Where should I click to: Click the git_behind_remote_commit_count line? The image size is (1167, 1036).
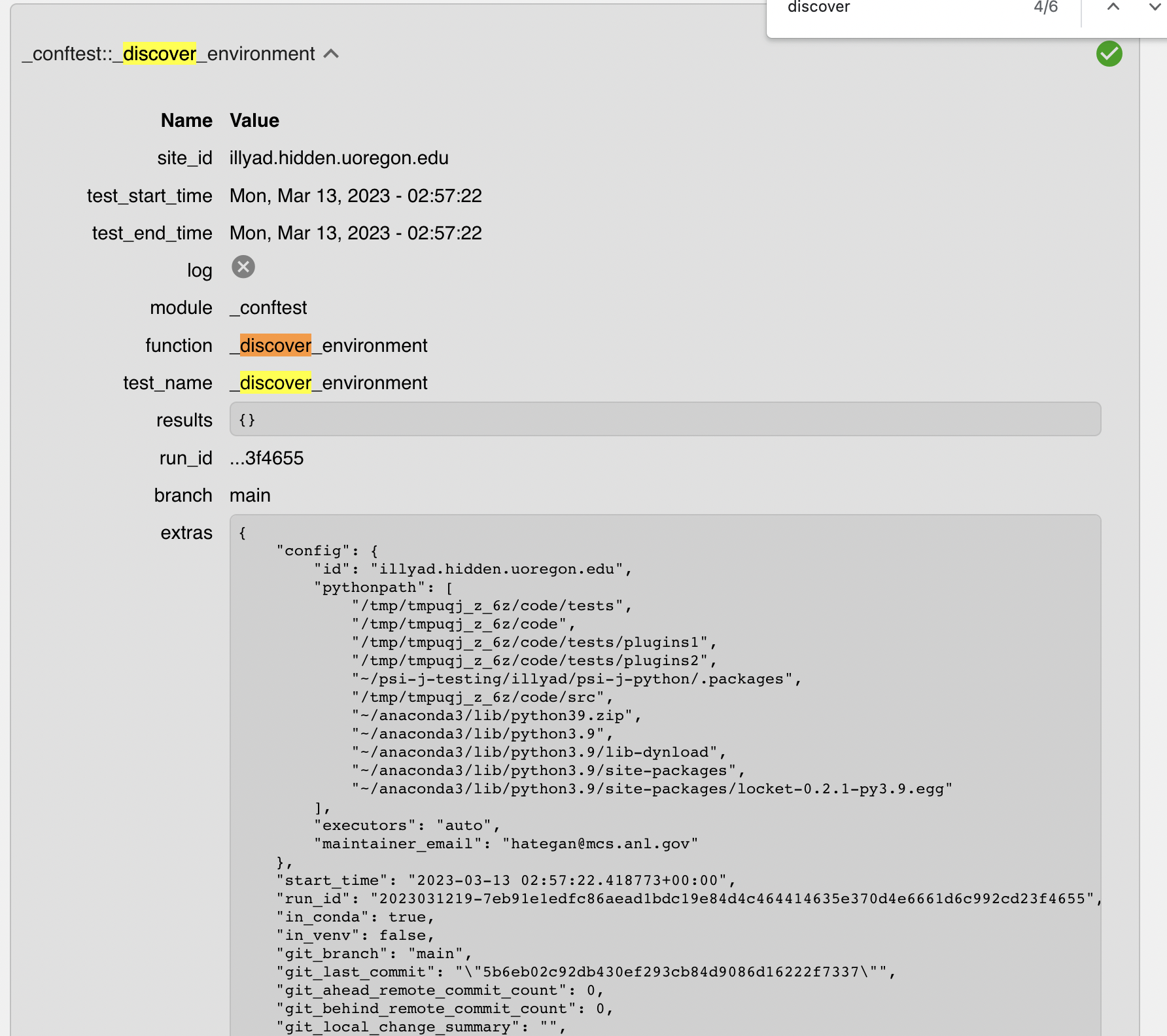tap(445, 1009)
